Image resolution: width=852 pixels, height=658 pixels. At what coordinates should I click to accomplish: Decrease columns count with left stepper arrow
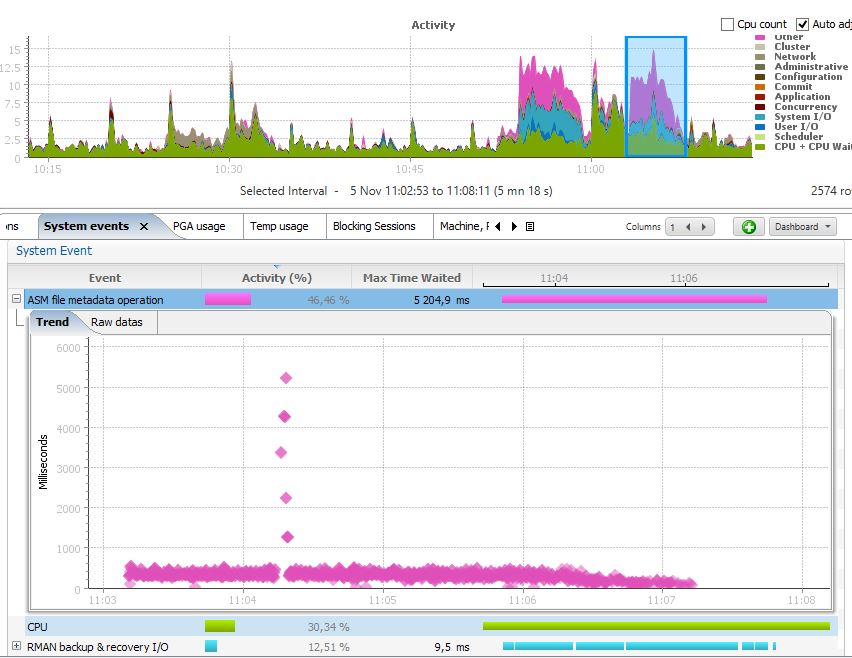(x=689, y=227)
